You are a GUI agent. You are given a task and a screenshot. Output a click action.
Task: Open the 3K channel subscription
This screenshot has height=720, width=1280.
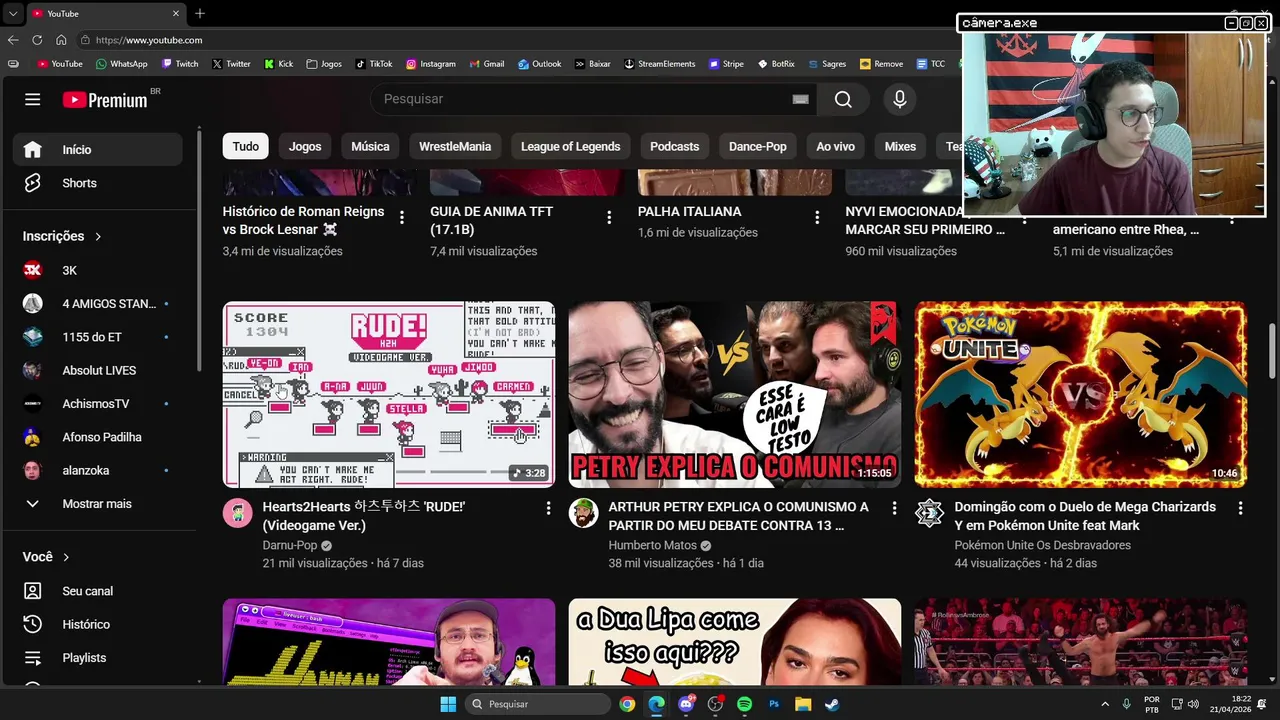(x=98, y=270)
